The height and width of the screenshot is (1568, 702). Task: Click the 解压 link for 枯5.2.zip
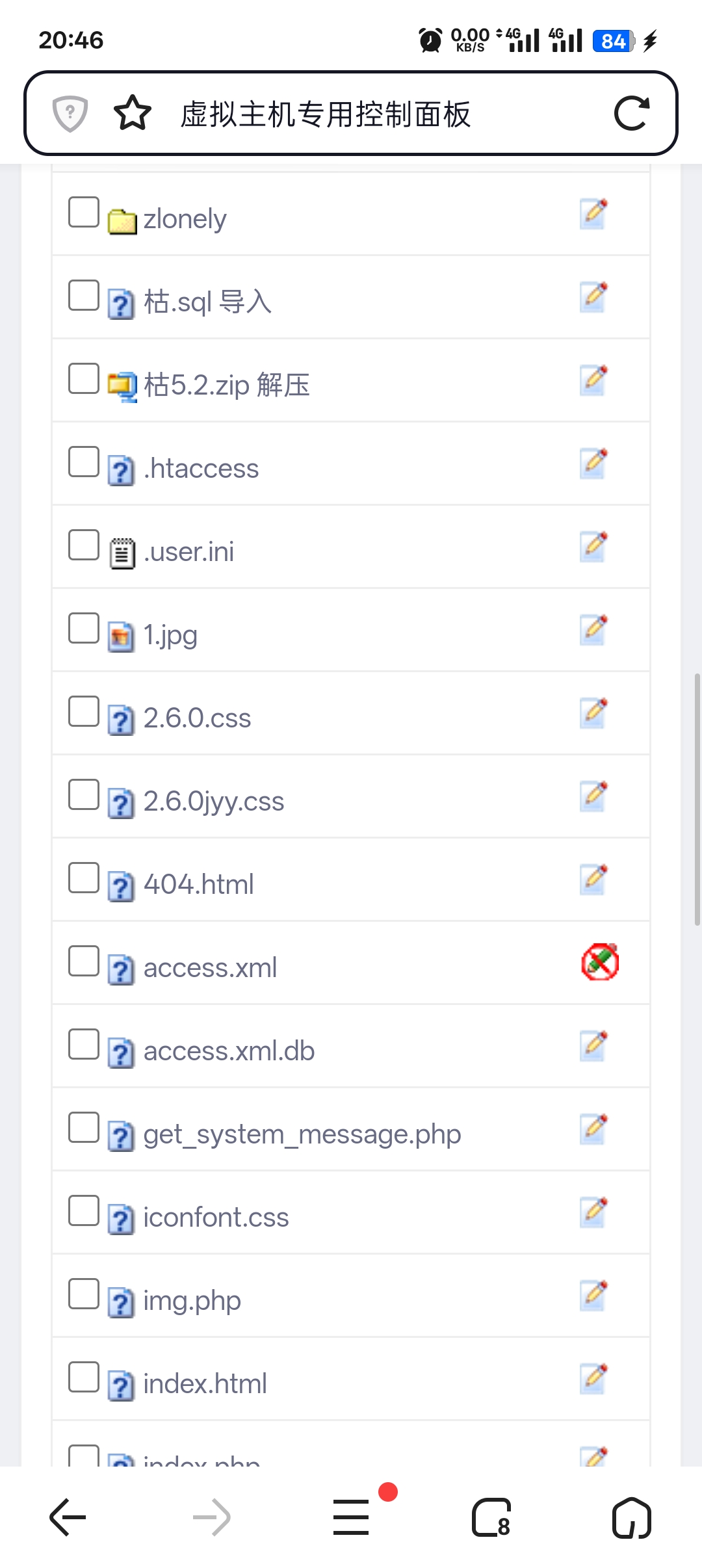(x=283, y=385)
